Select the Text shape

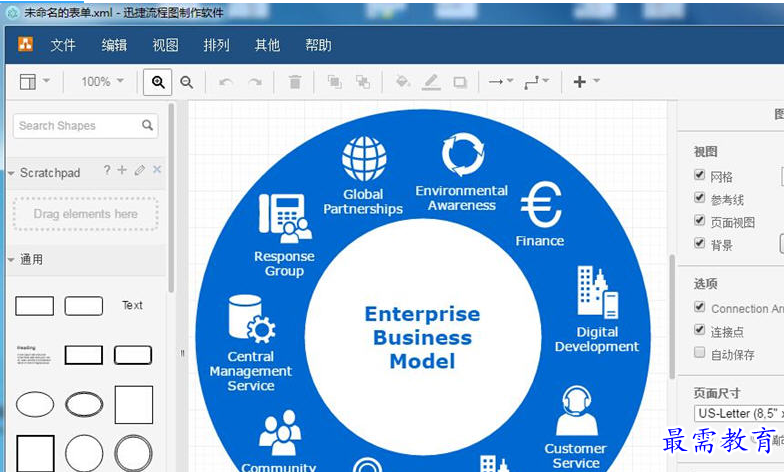(132, 305)
